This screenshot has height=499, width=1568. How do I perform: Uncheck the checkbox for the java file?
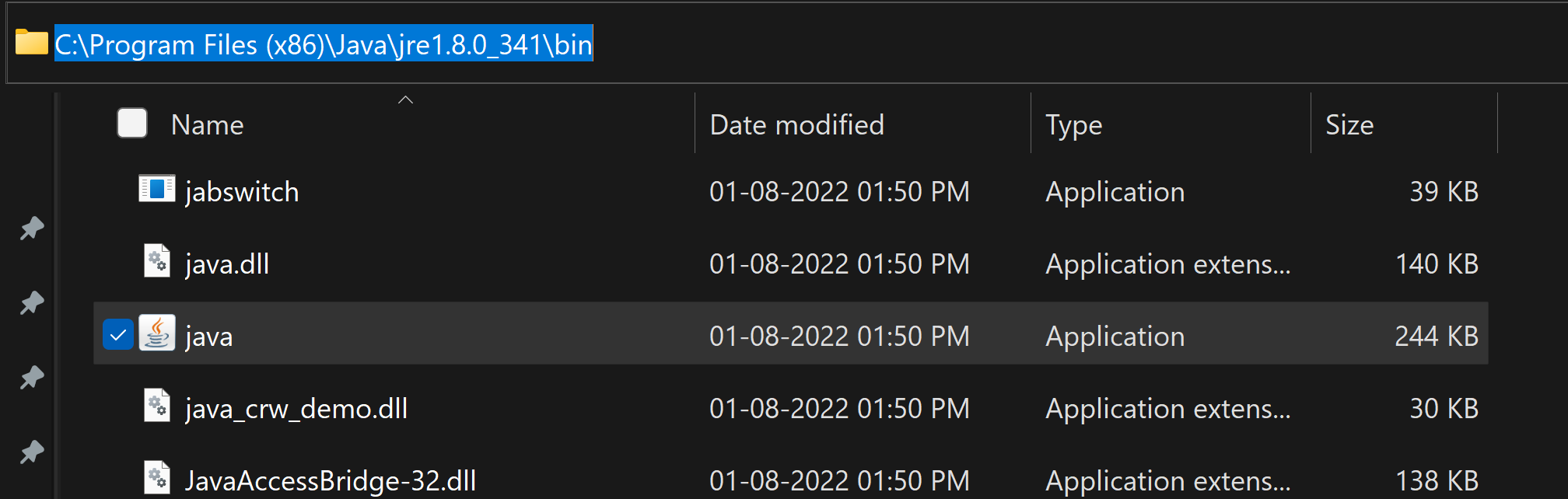118,335
